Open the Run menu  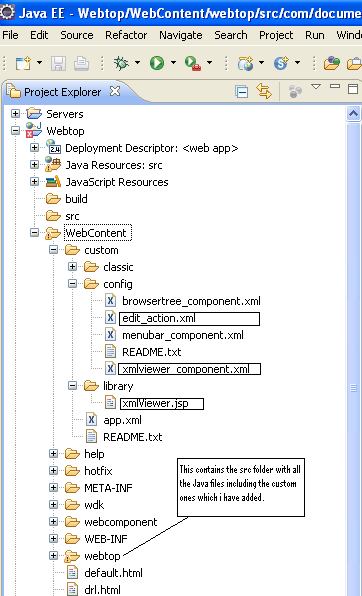[x=315, y=35]
